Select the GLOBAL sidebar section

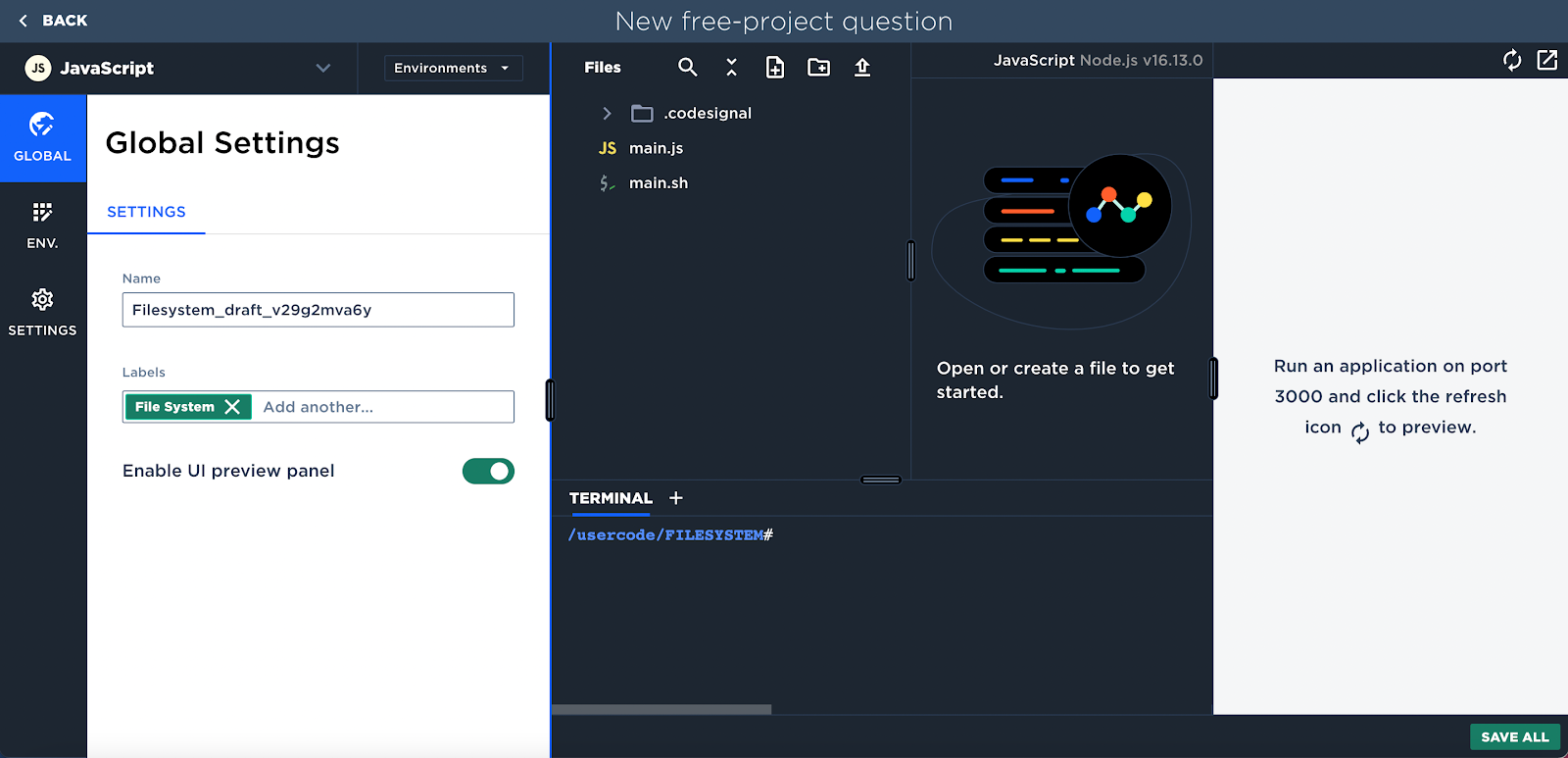(x=42, y=137)
